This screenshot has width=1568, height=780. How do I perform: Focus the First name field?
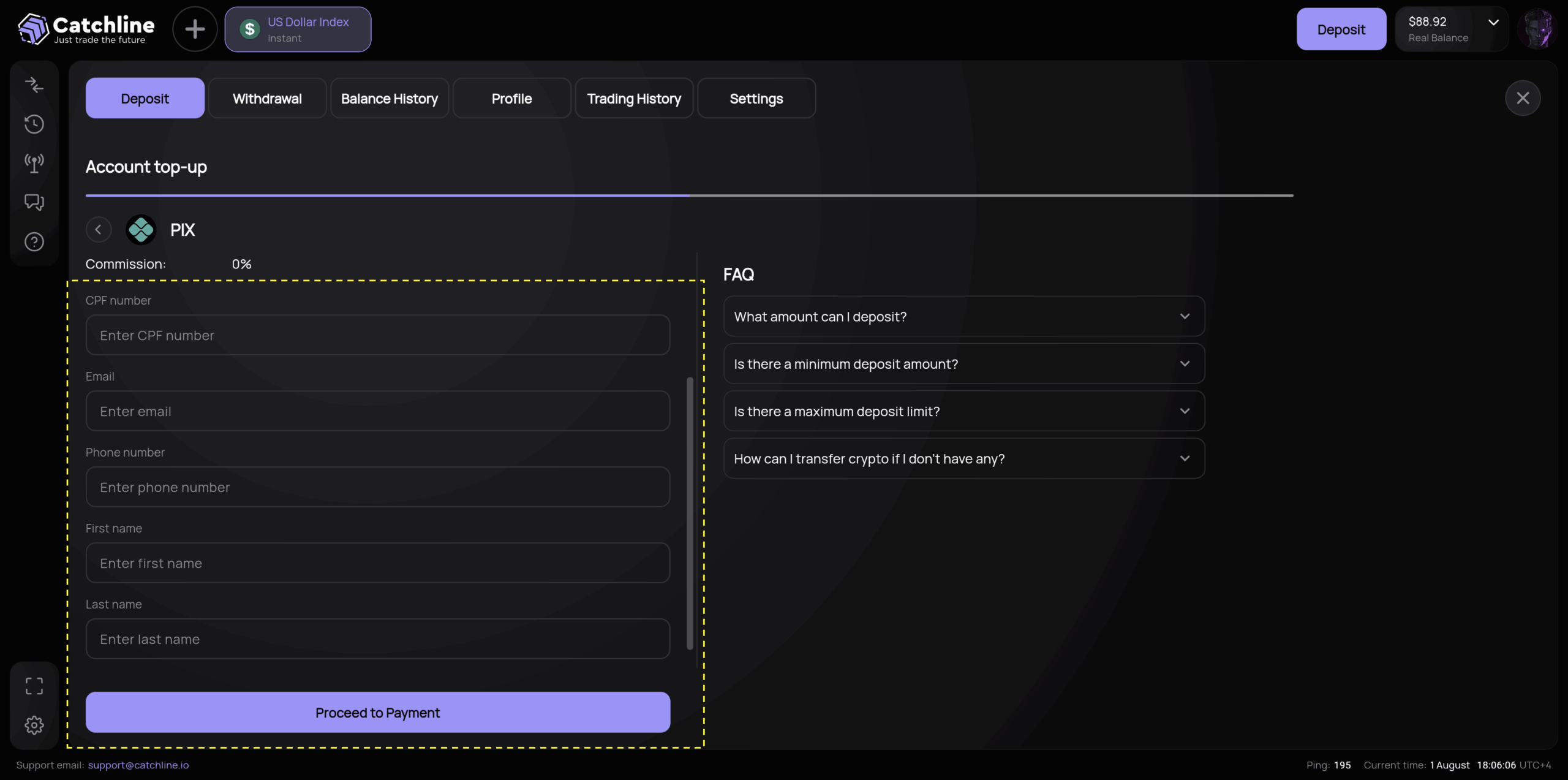pos(378,563)
